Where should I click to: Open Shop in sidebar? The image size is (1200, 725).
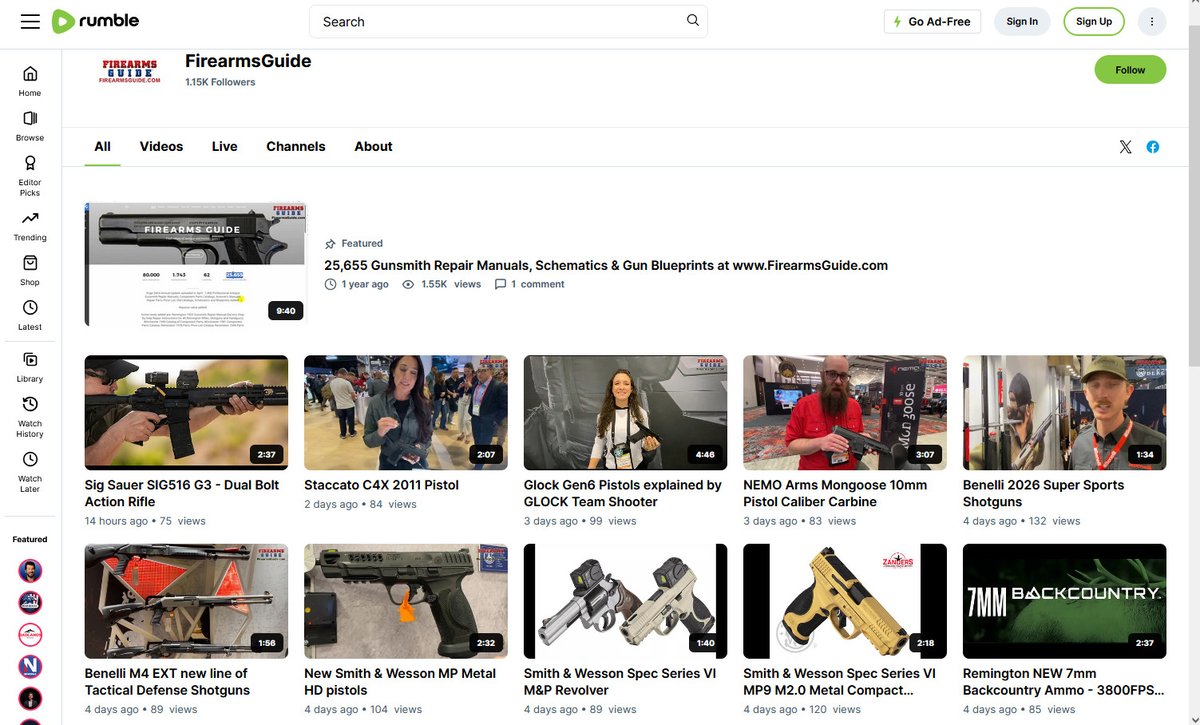tap(30, 270)
